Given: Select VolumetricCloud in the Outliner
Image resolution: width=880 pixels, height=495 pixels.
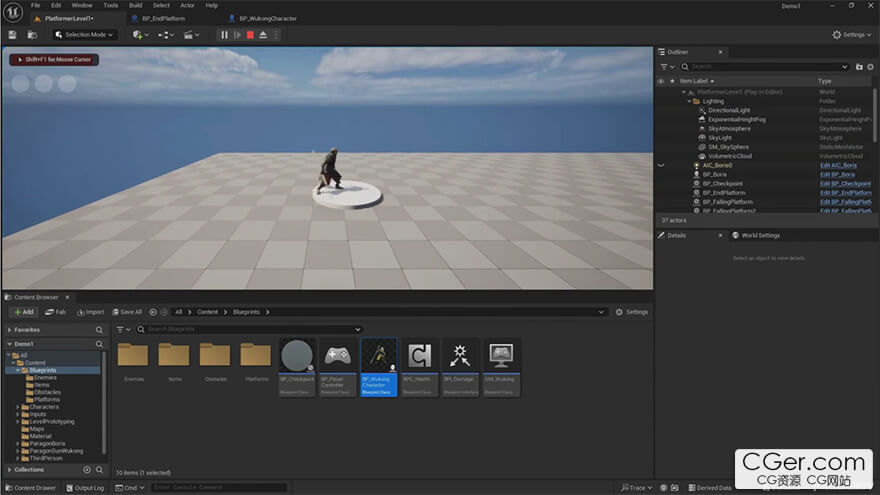Looking at the screenshot, I should coord(730,156).
